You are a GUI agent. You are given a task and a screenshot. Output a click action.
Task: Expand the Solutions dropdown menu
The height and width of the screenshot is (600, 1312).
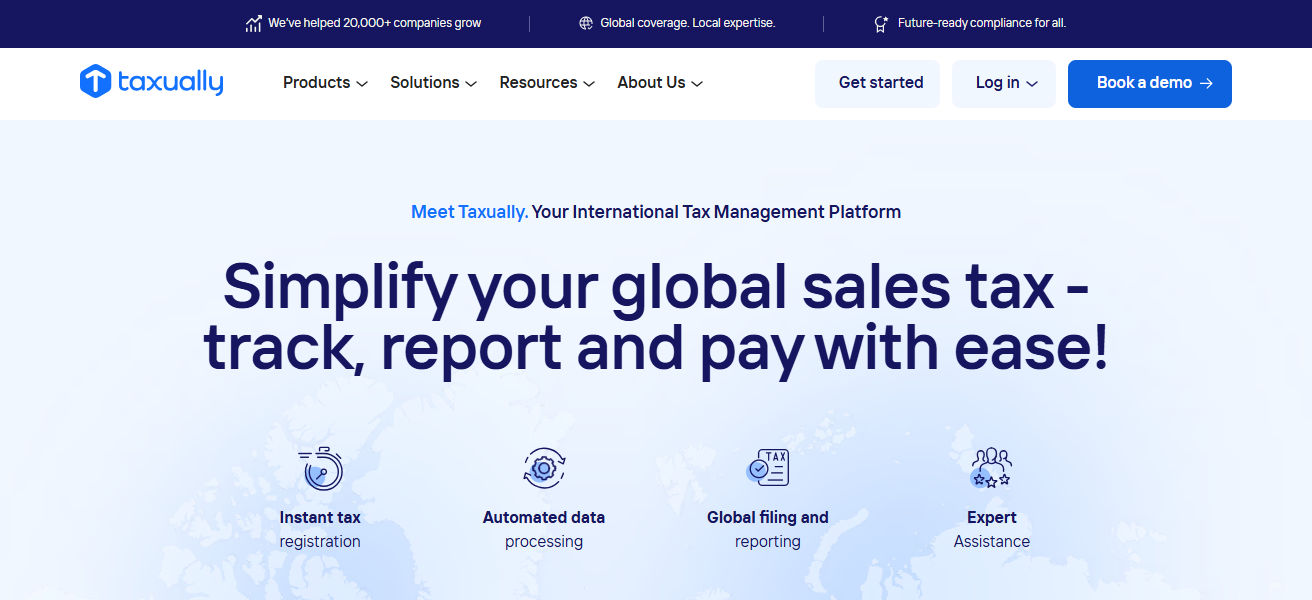tap(433, 83)
